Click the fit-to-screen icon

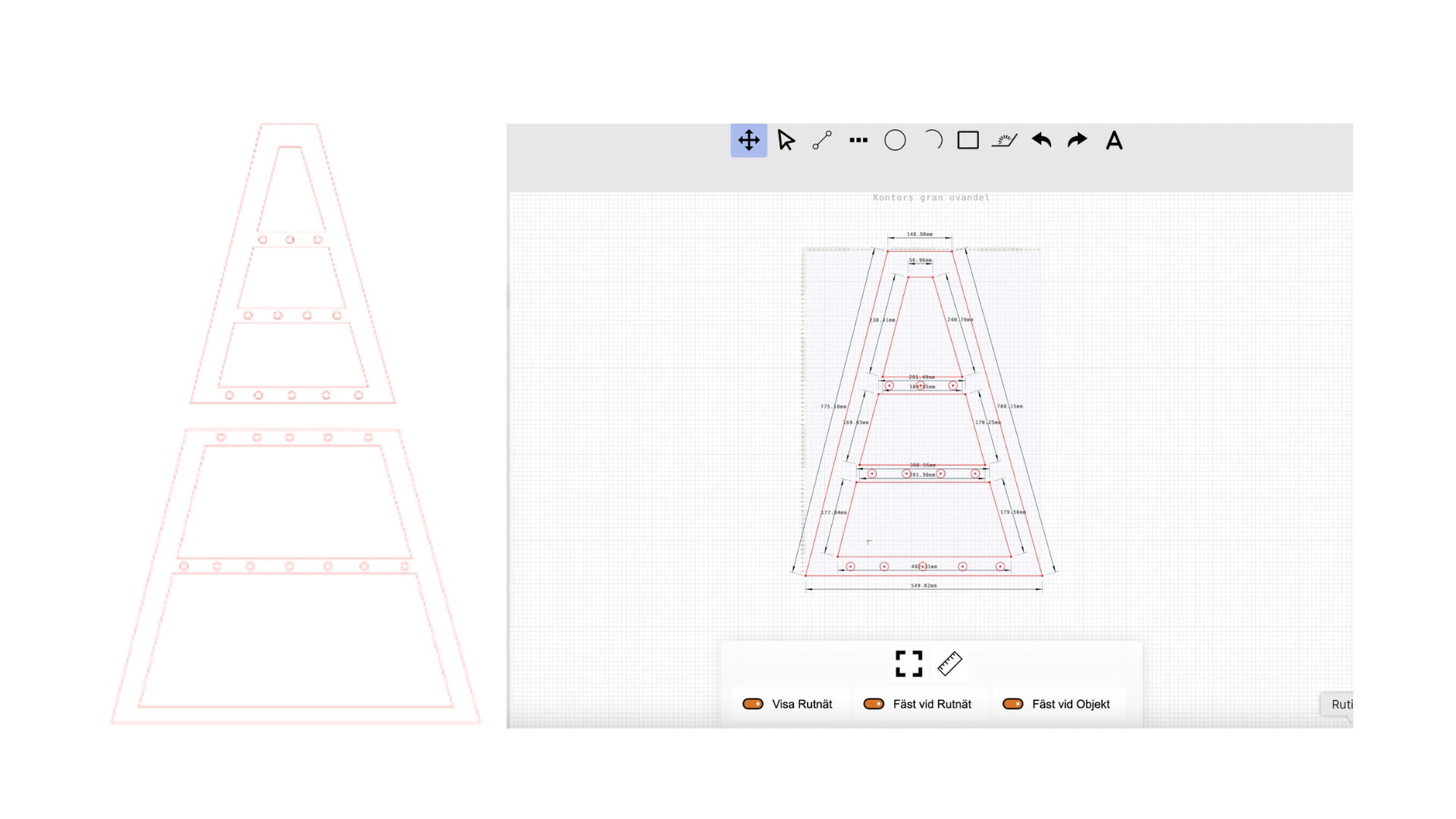pos(908,664)
